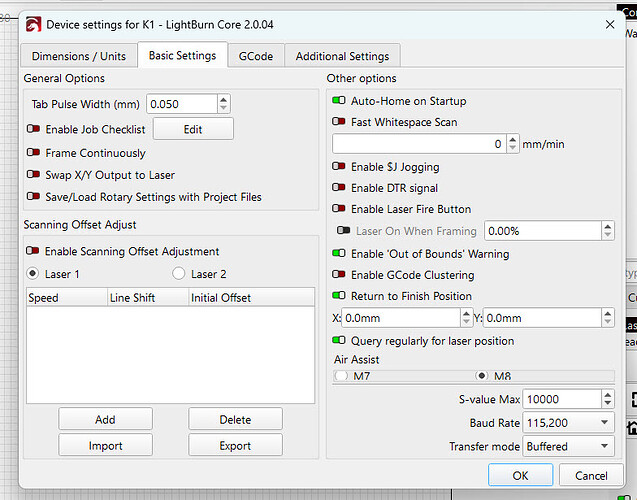
Task: Click the Edit button for Job Checklist
Action: (192, 129)
